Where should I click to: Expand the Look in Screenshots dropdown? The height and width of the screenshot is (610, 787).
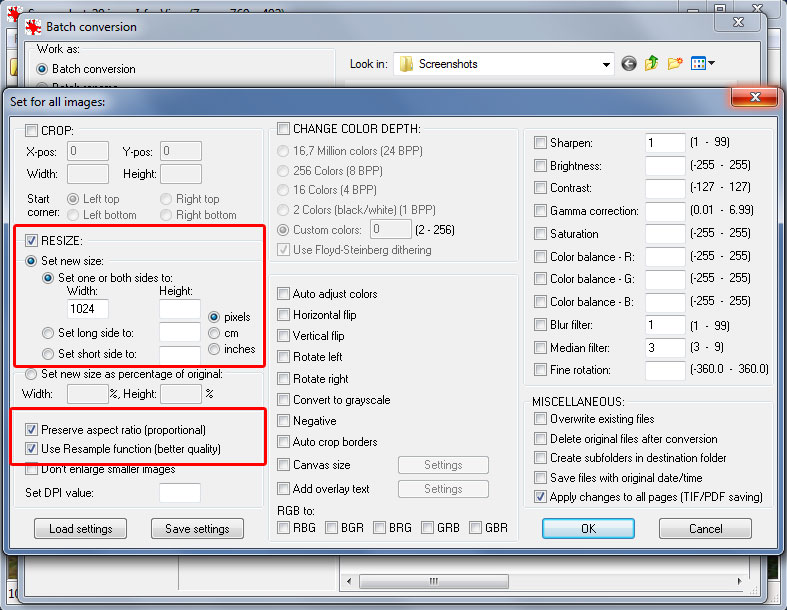tap(606, 64)
